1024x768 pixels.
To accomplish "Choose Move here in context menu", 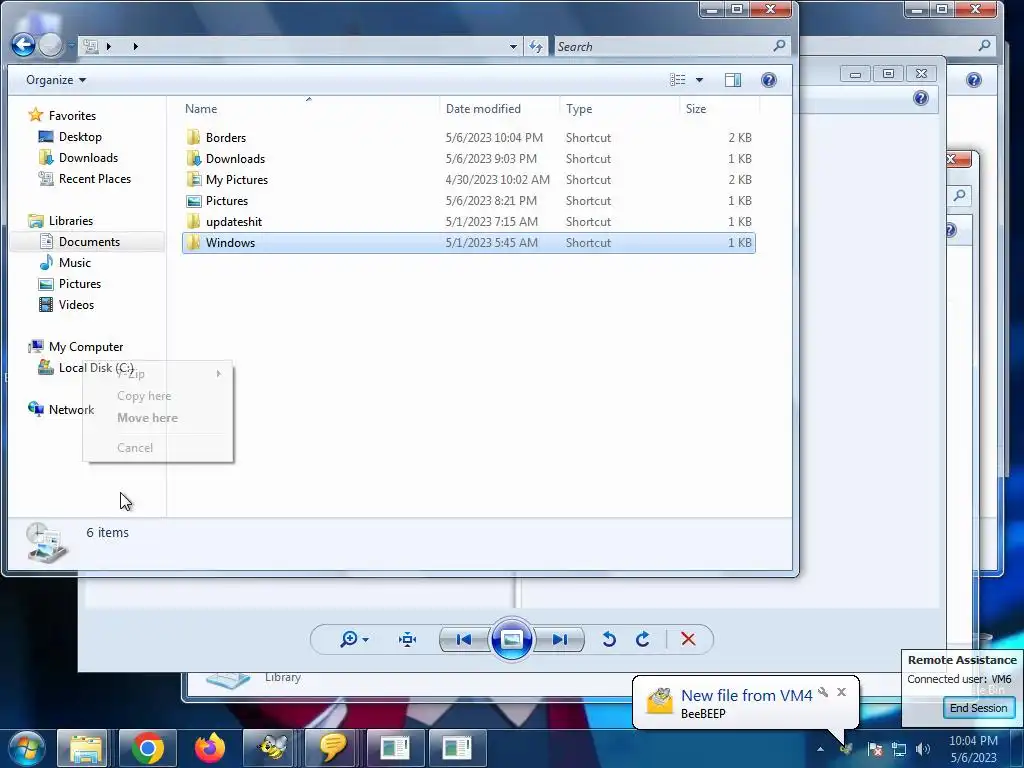I will pos(157,418).
